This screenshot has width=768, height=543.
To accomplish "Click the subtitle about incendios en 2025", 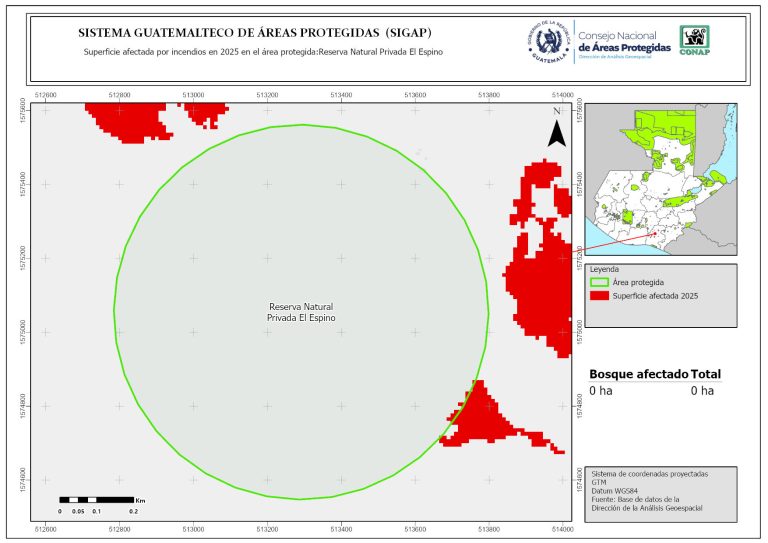I will coord(262,52).
